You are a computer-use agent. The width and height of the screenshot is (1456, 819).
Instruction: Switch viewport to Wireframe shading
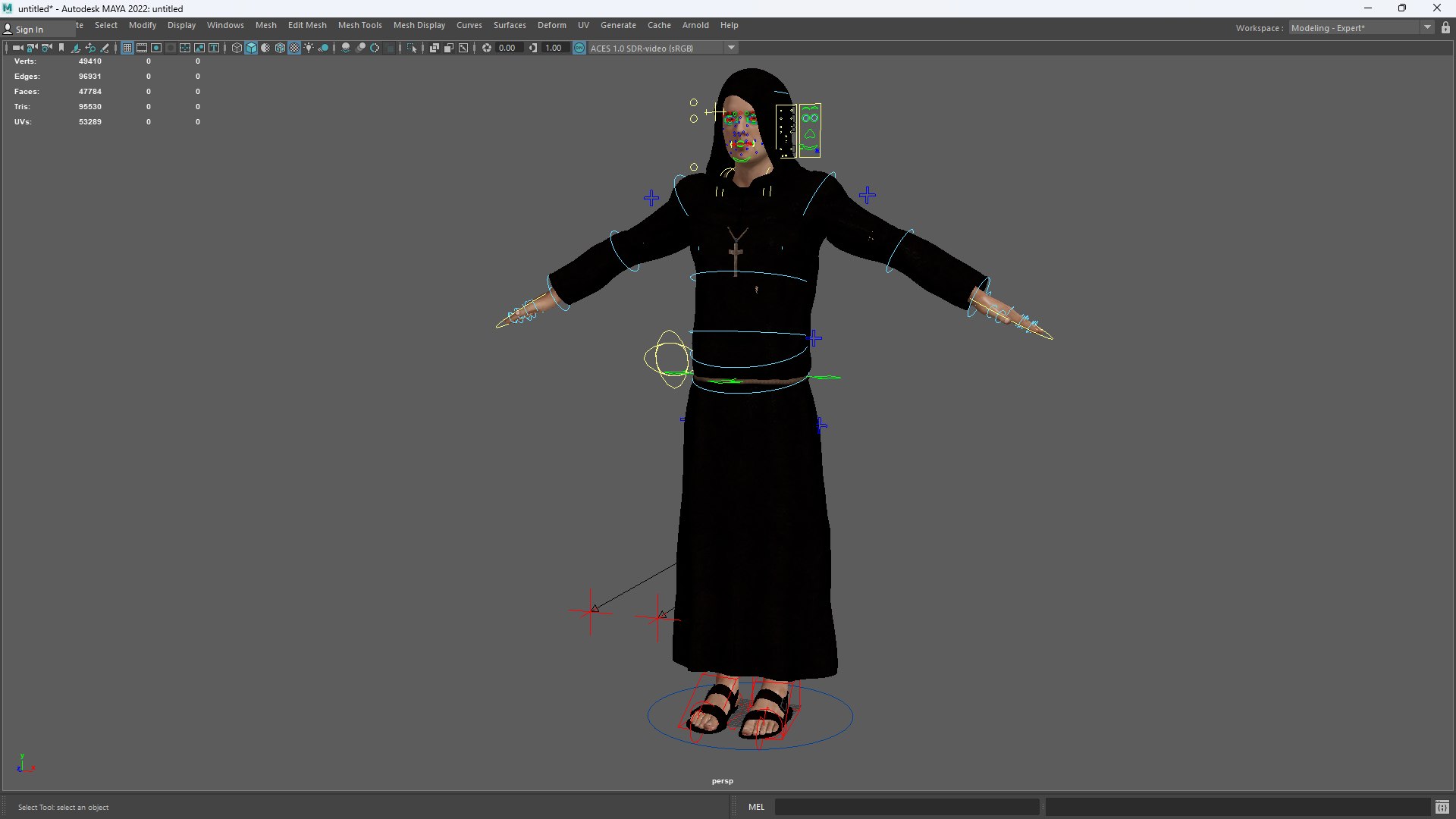click(x=237, y=48)
